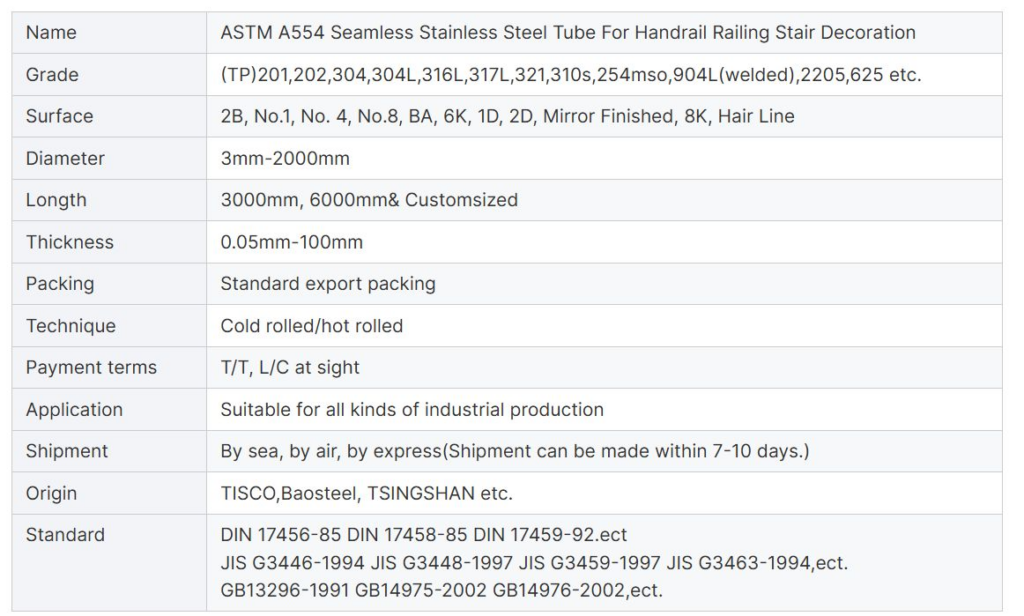Screen dimensions: 1024x616
Task: Click the DIN 17456-85 standard line
Action: click(423, 535)
